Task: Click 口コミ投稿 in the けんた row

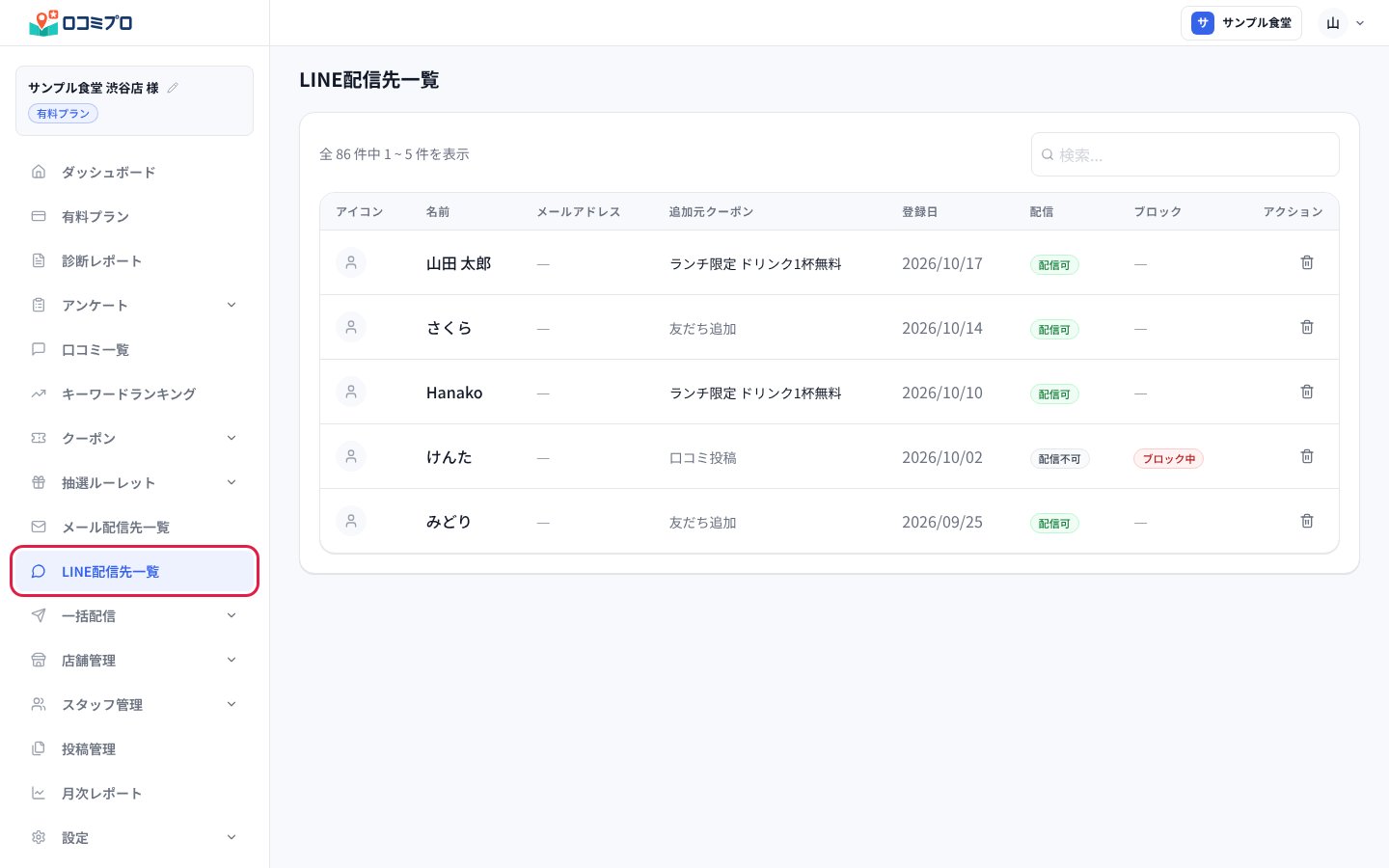Action: coord(702,458)
